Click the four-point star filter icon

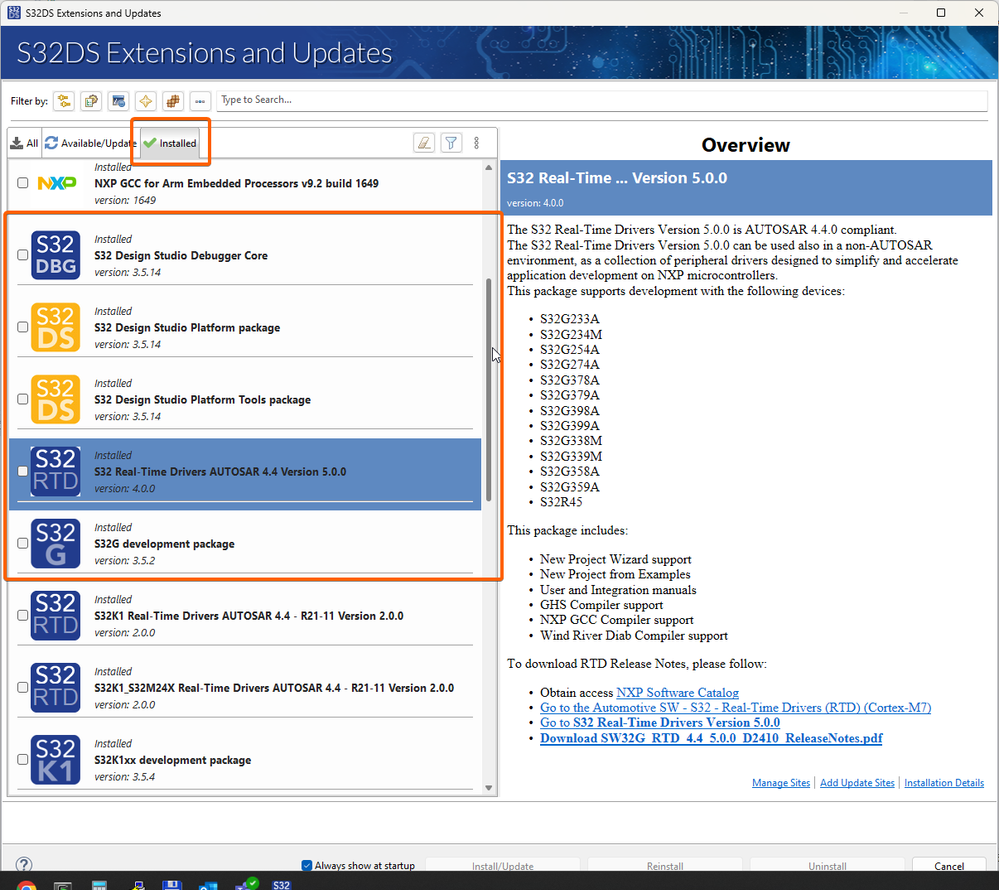tap(146, 101)
